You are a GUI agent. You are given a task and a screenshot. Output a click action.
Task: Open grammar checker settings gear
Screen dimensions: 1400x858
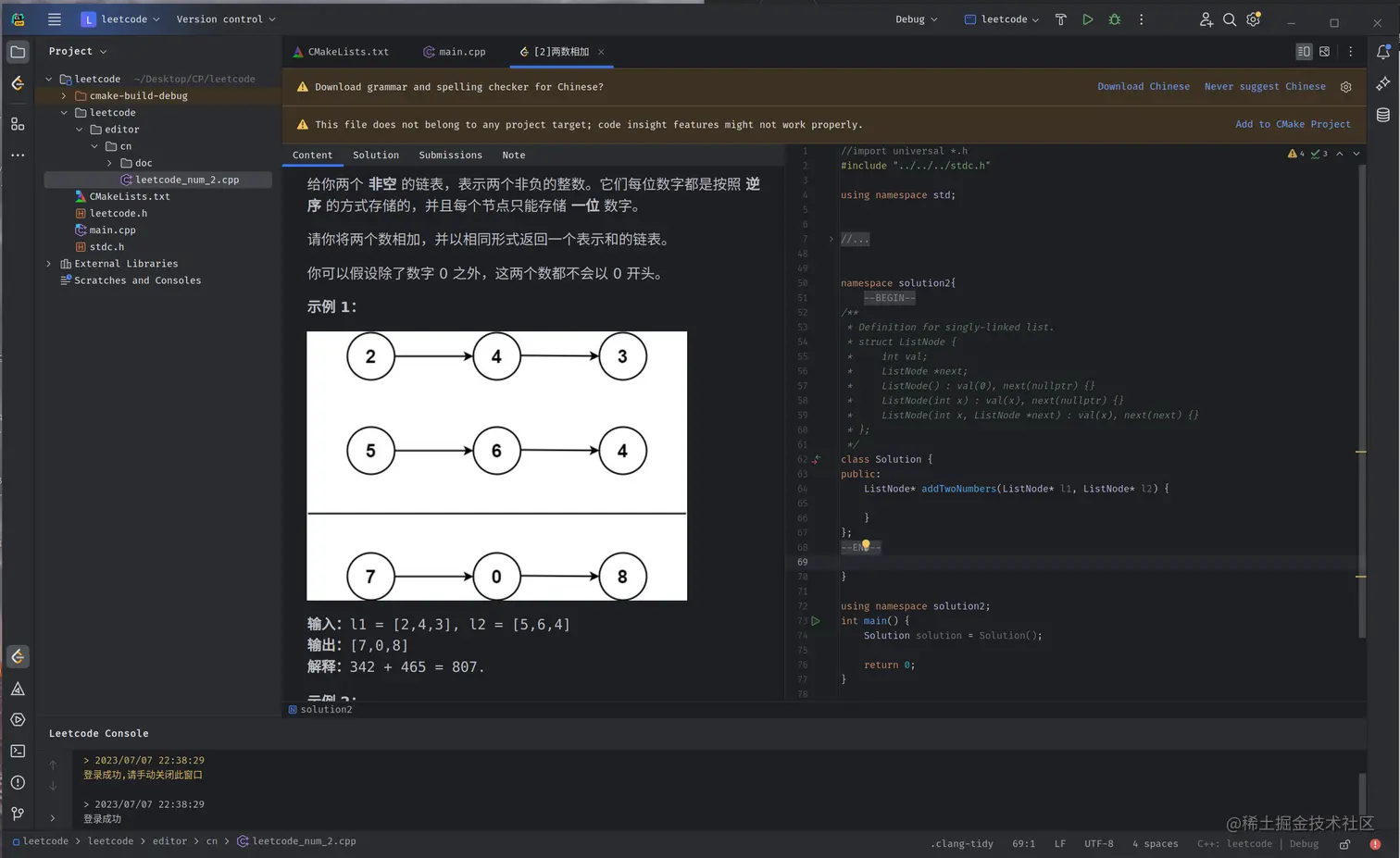click(x=1346, y=87)
